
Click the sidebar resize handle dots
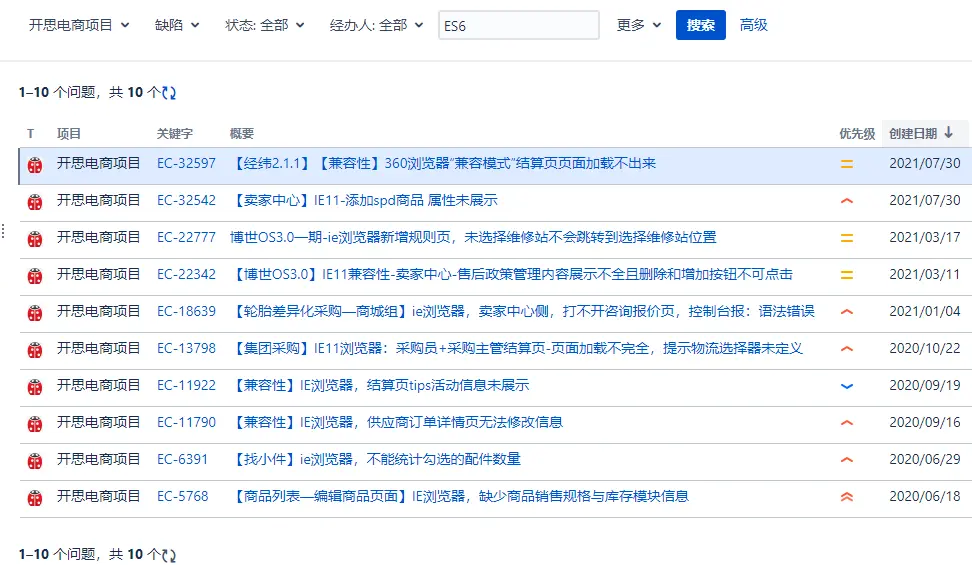coord(3,231)
